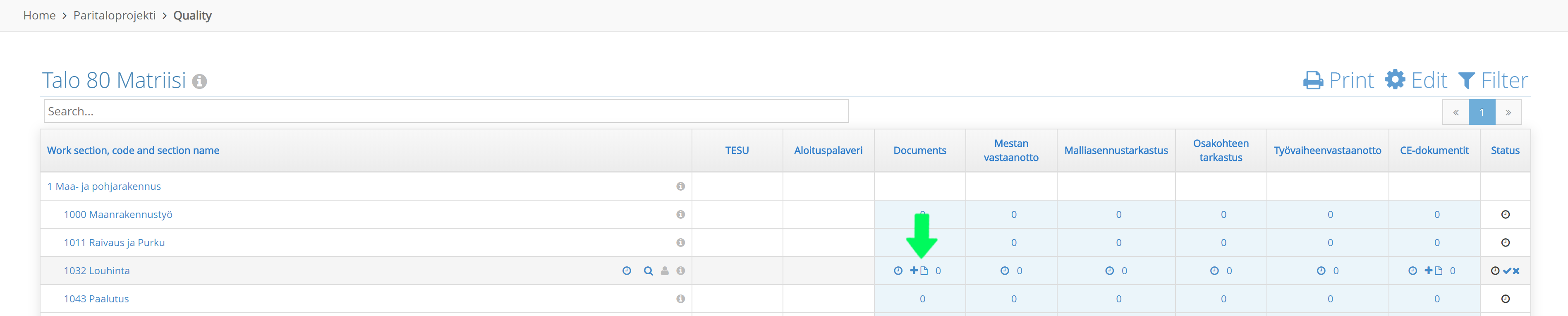Click person icon in 1032 Louhinta row

pyautogui.click(x=665, y=271)
